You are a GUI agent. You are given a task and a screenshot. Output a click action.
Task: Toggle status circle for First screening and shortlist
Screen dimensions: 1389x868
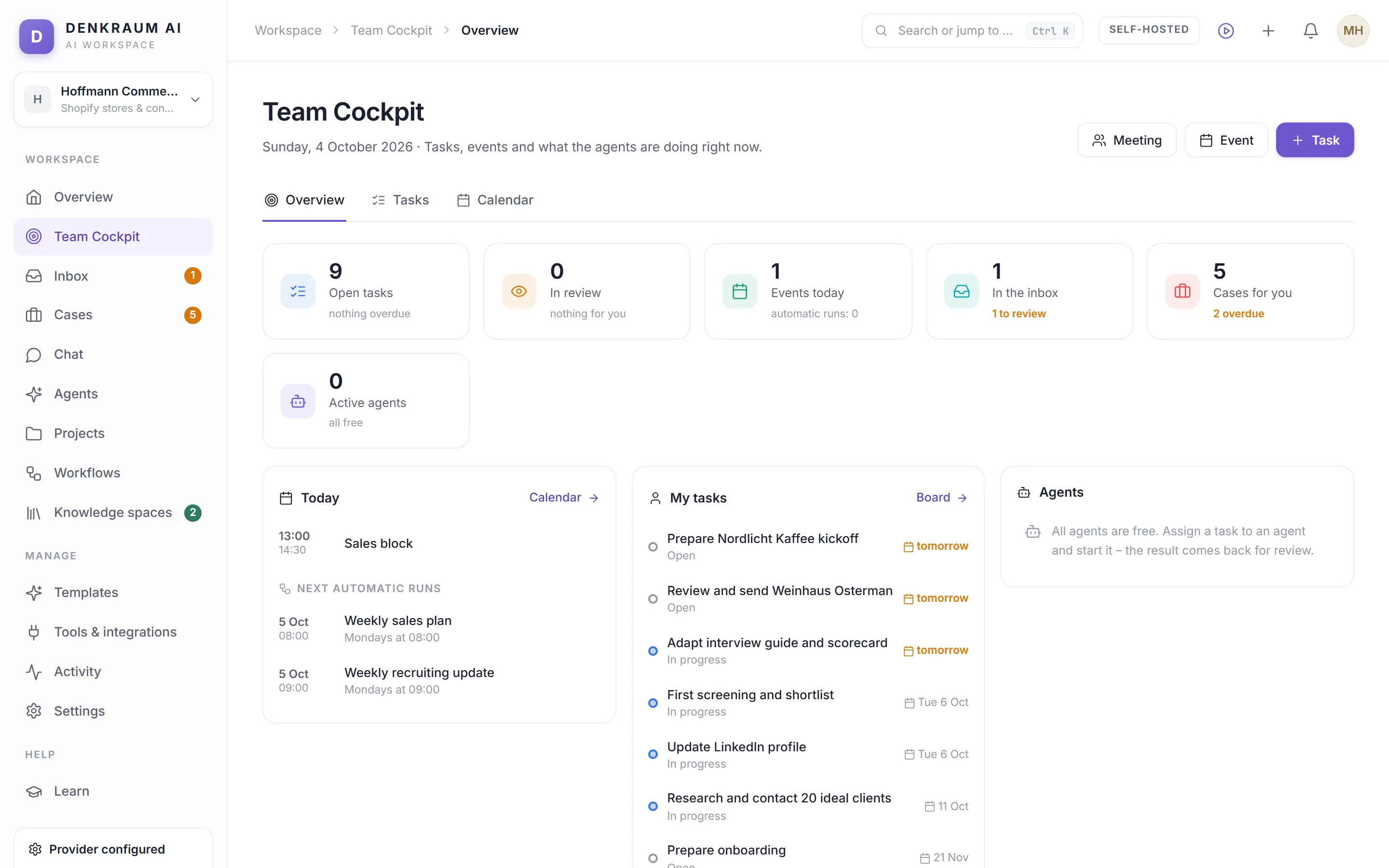point(653,703)
